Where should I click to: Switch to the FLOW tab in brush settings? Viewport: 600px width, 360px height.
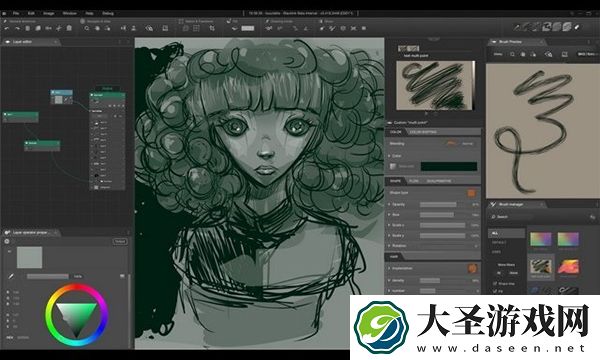(x=414, y=181)
